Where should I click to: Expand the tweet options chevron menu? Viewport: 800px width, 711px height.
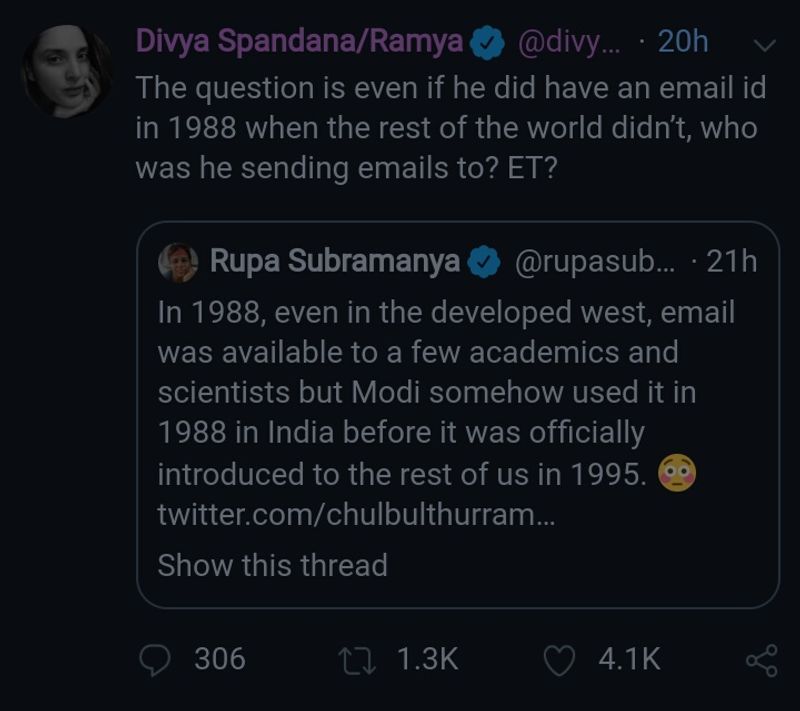[763, 45]
